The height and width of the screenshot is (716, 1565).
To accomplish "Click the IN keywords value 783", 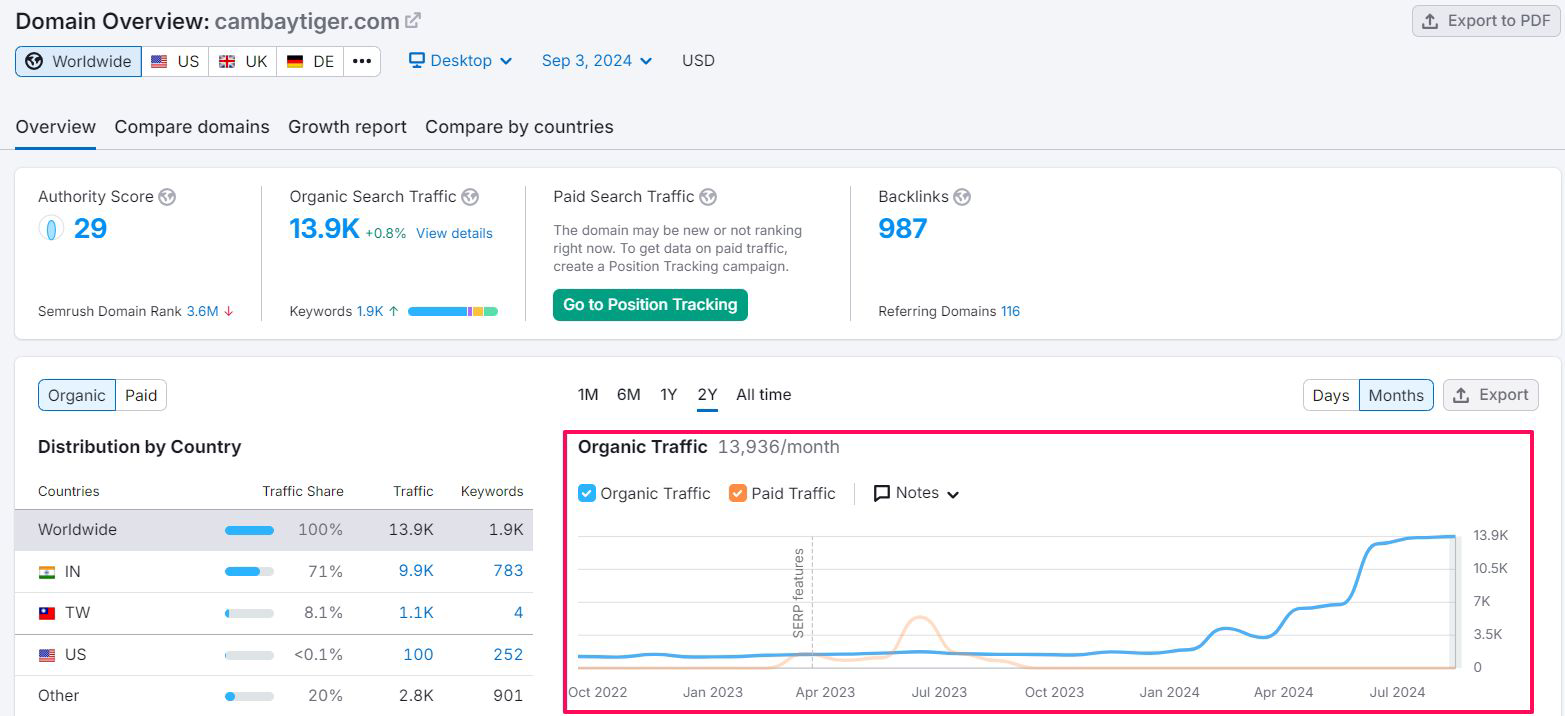I will pos(508,571).
